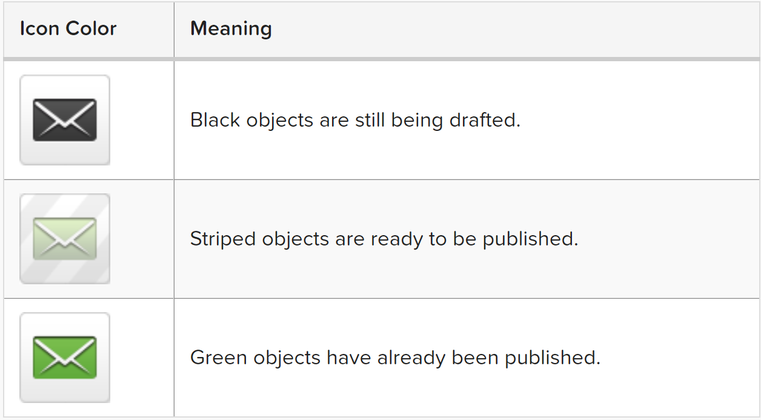The width and height of the screenshot is (761, 420).
Task: Click the word 'drafted' in first description
Action: point(482,120)
